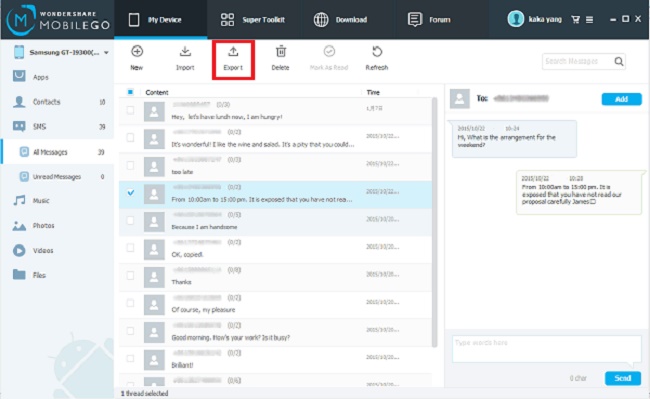Image resolution: width=650 pixels, height=399 pixels.
Task: Click the 'Type words here' message box
Action: 546,349
